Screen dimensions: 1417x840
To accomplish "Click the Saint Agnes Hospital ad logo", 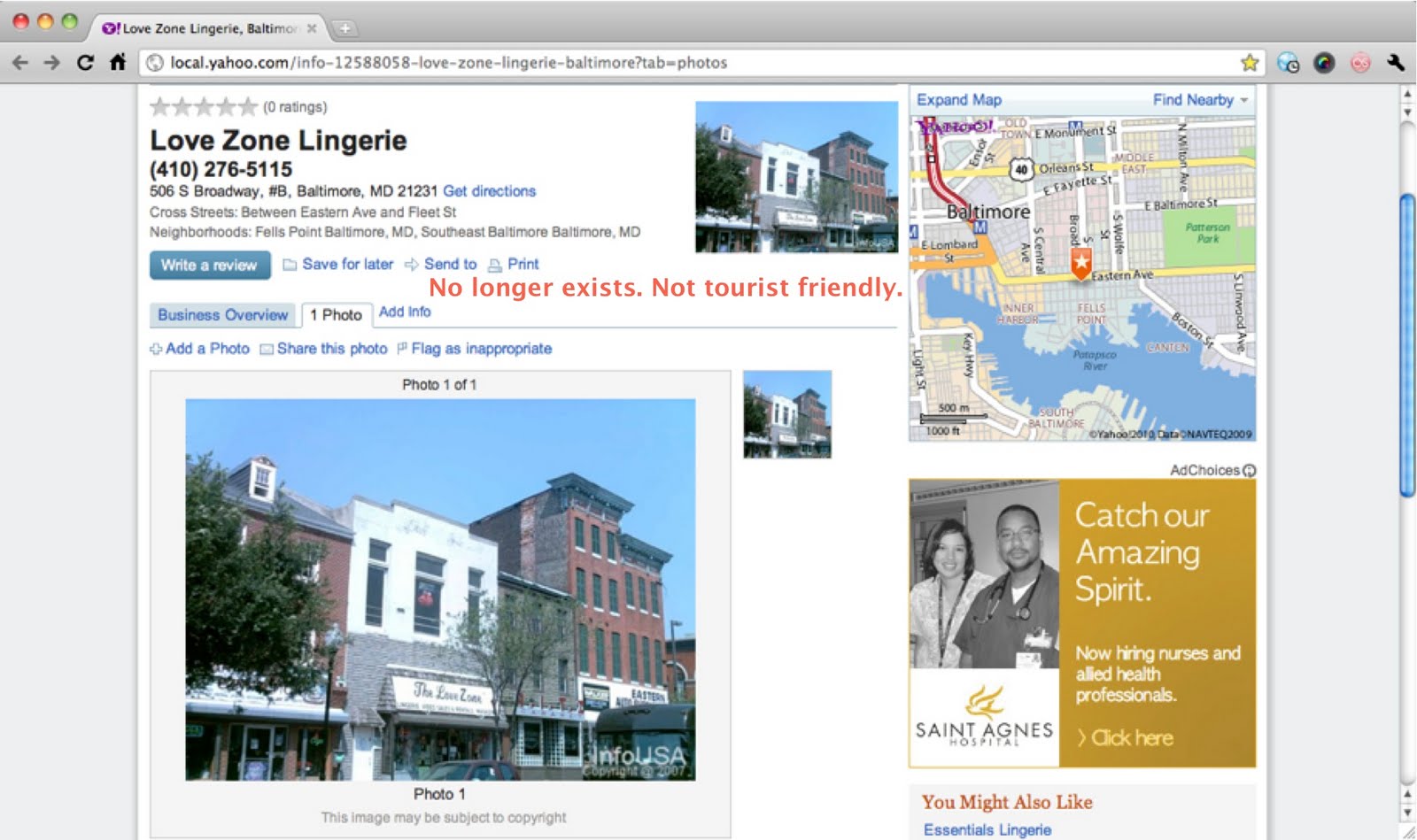I will pyautogui.click(x=984, y=717).
